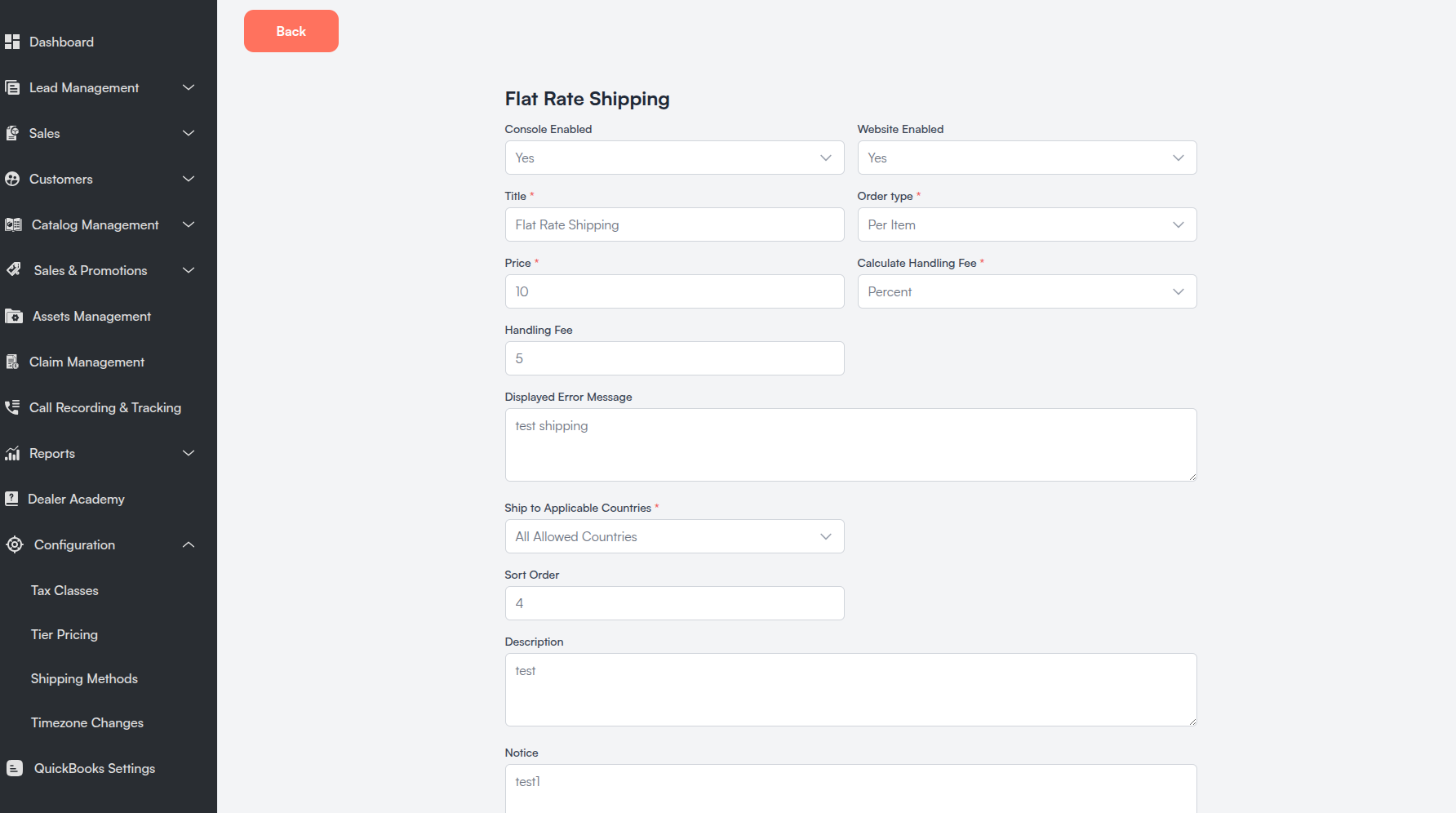1456x813 pixels.
Task: Click the Title input field
Action: pyautogui.click(x=674, y=224)
